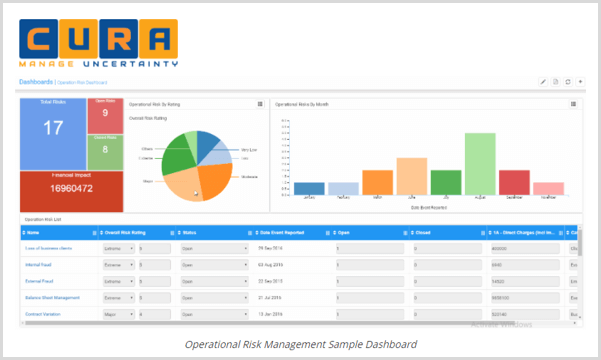Click the plus add widget icon
601x360 pixels.
tap(580, 82)
